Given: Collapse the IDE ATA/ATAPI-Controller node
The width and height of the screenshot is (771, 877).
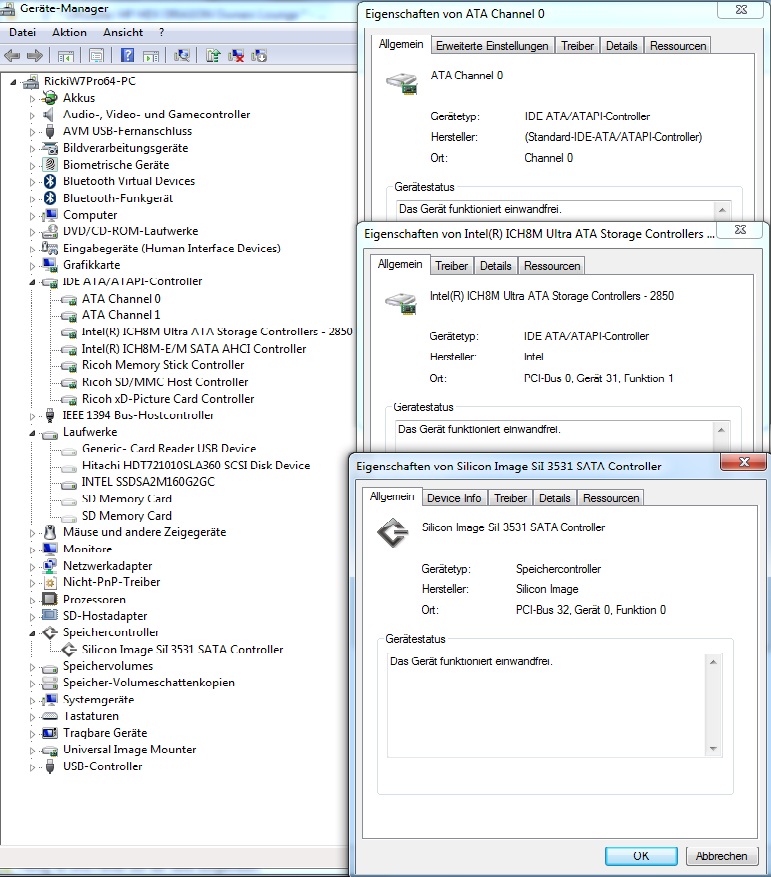Looking at the screenshot, I should (x=32, y=282).
